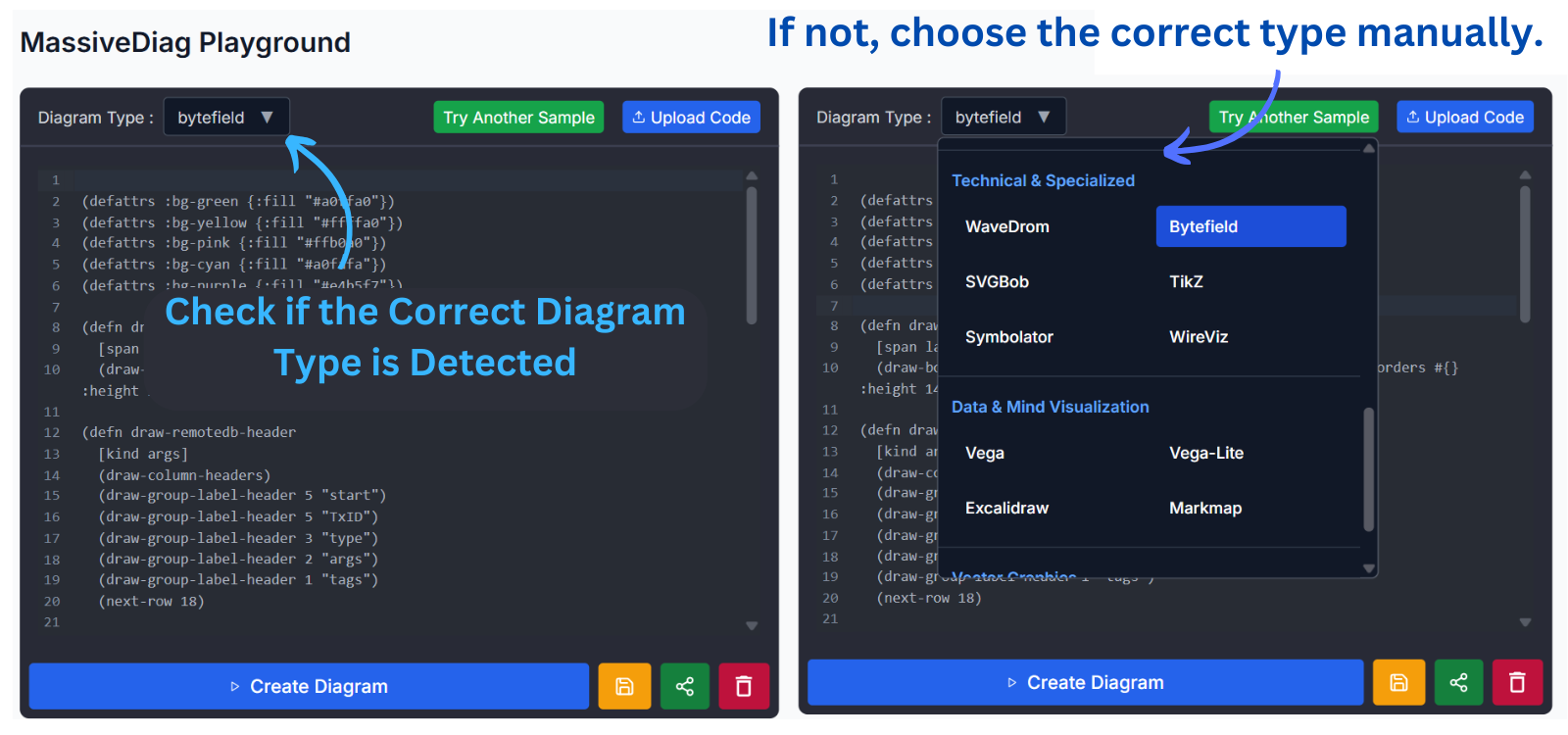
Task: Click the "type" group label line in left editor
Action: click(x=238, y=538)
